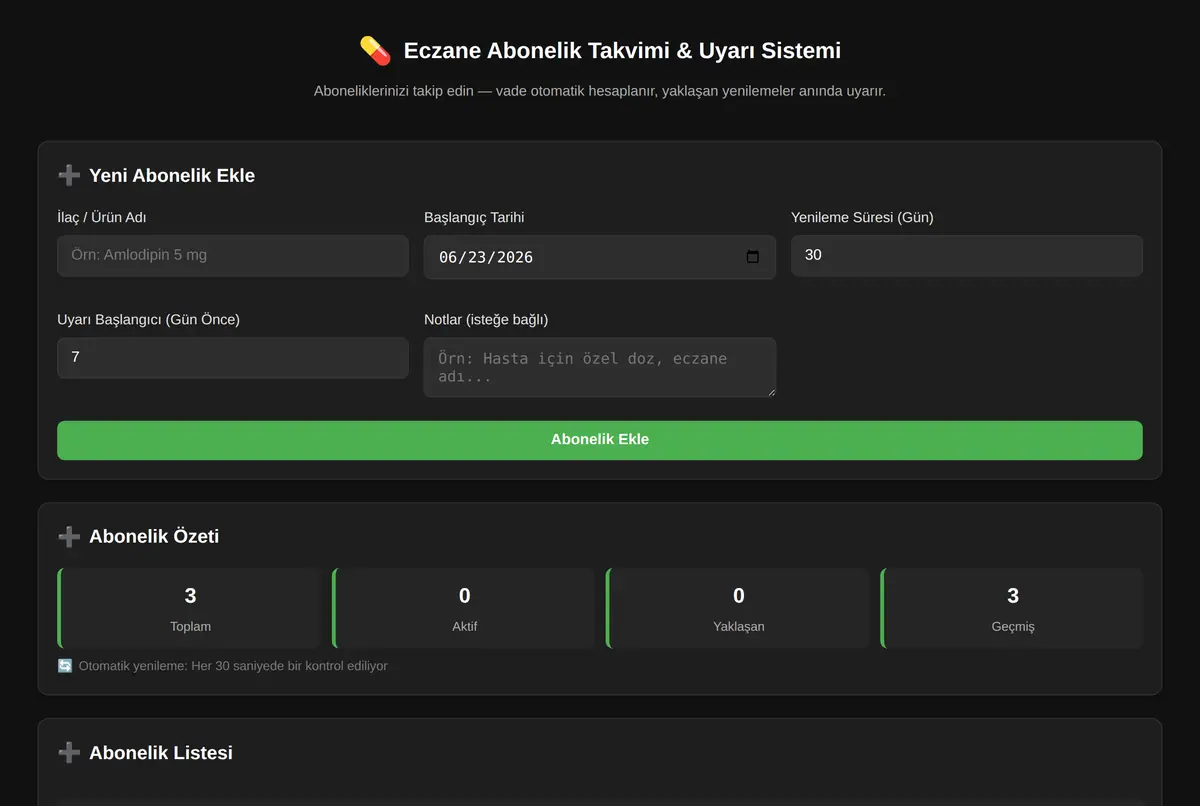Click the plus icon beside Abonelik Listesi
The image size is (1200, 806).
pos(69,752)
